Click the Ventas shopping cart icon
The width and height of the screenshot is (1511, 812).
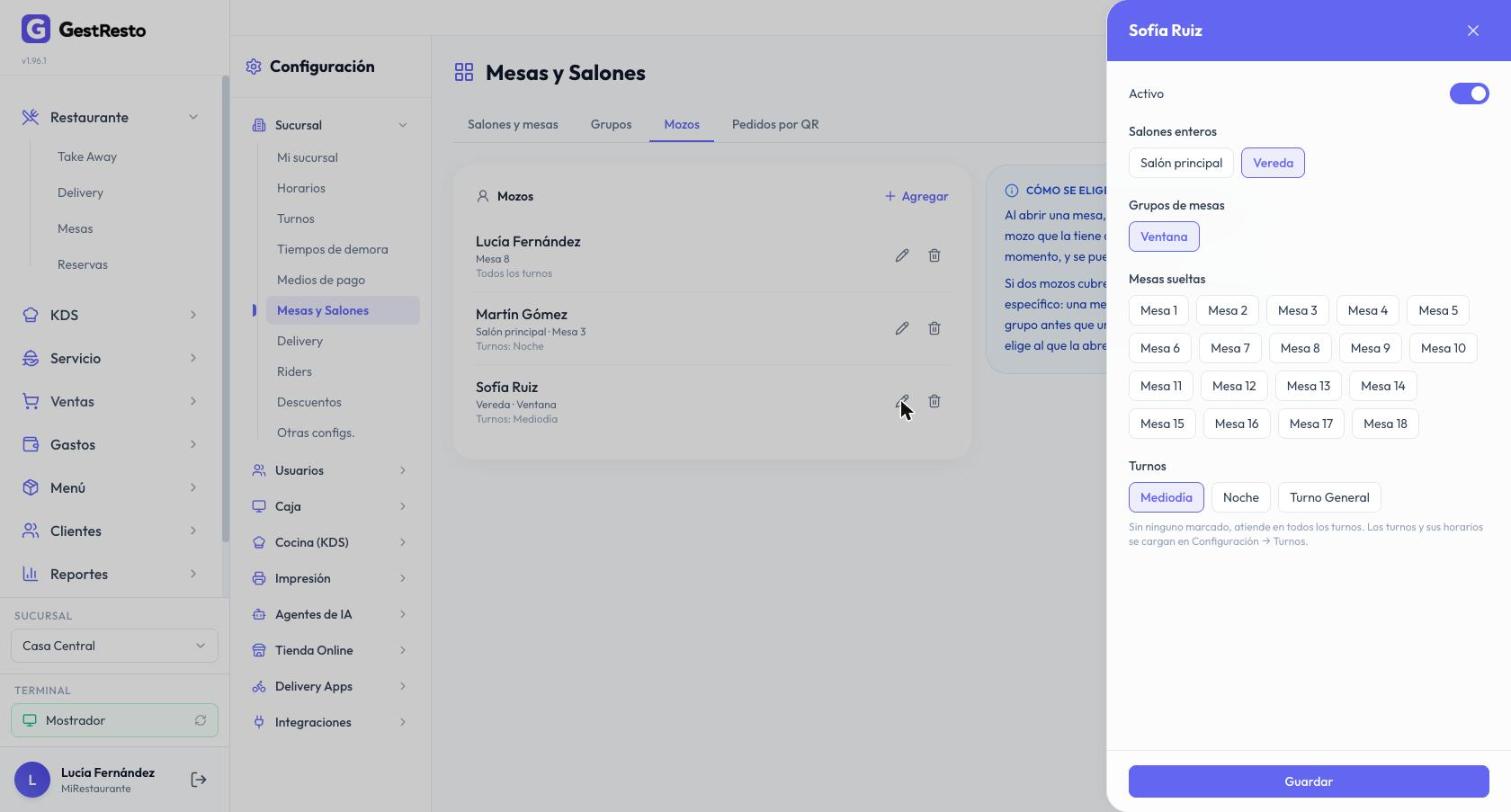[31, 402]
